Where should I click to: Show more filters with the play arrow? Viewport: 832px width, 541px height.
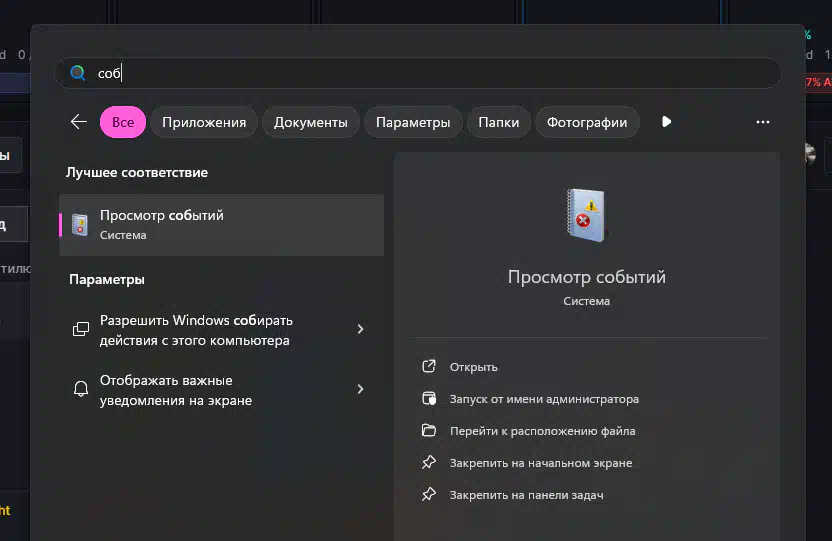tap(666, 122)
